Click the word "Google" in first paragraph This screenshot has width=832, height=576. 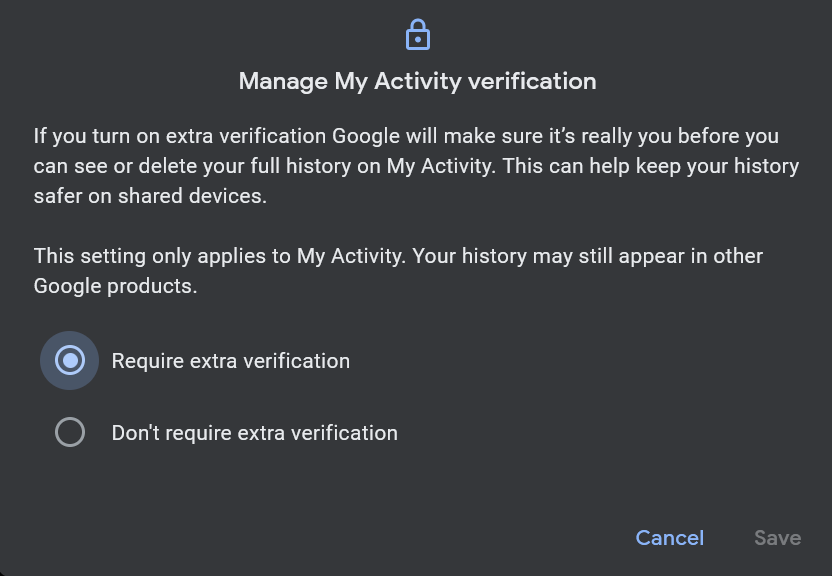(366, 136)
